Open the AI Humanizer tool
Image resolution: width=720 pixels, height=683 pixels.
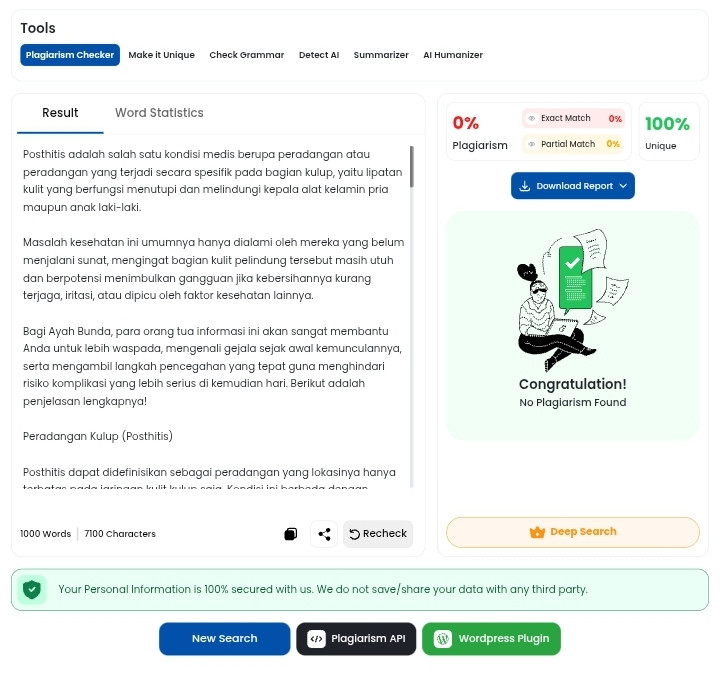tap(453, 55)
